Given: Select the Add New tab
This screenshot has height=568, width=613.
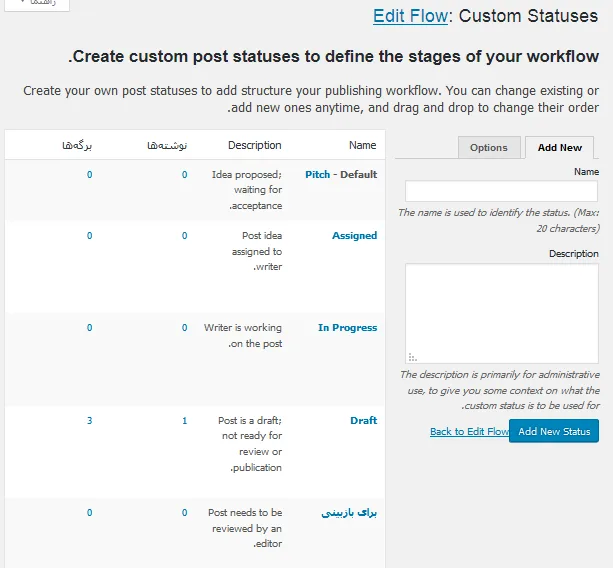Looking at the screenshot, I should (559, 147).
